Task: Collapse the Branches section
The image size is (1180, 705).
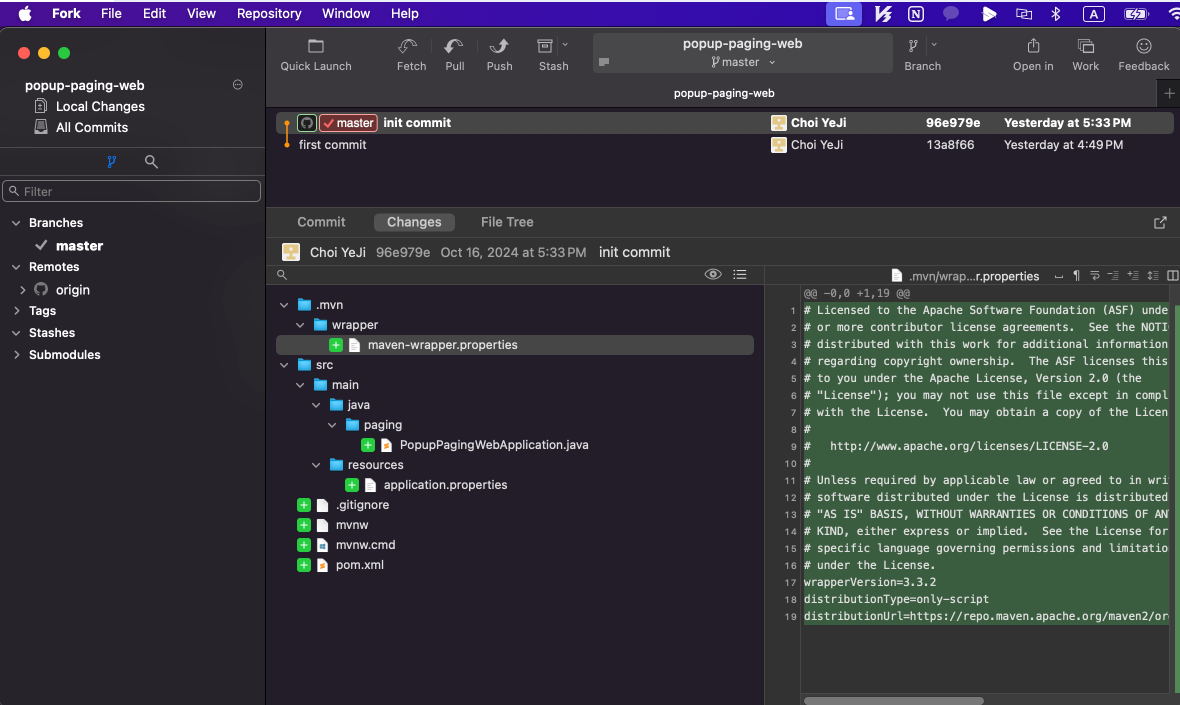Action: (x=16, y=223)
